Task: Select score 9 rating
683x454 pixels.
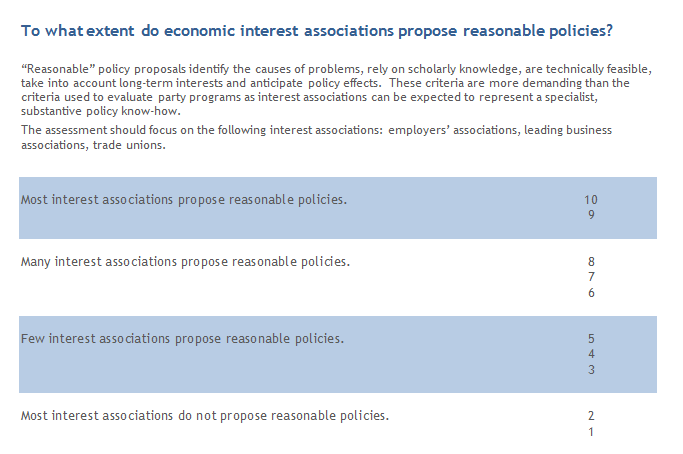Action: (x=591, y=215)
